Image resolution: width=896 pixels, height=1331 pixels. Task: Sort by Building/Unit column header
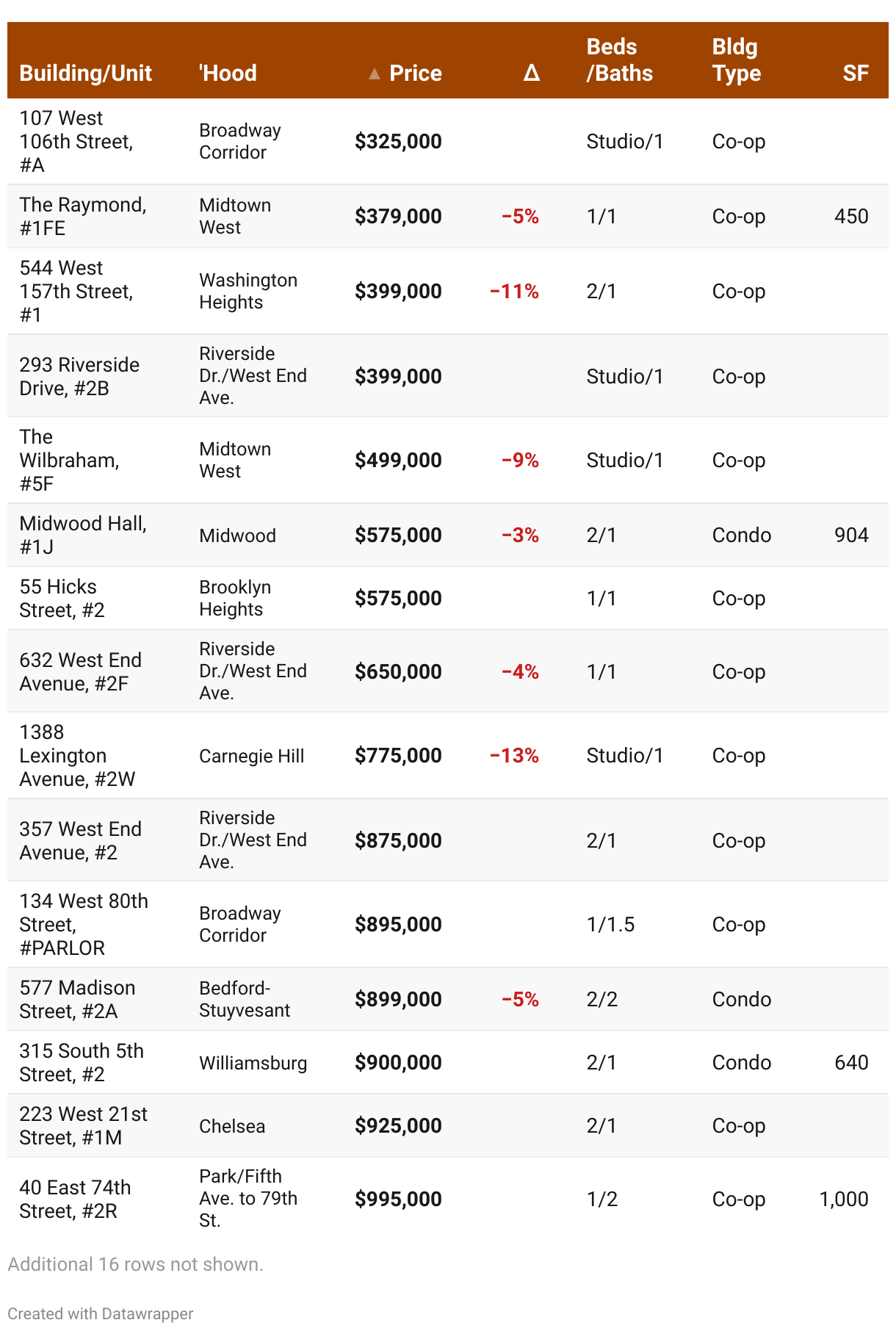click(x=85, y=73)
